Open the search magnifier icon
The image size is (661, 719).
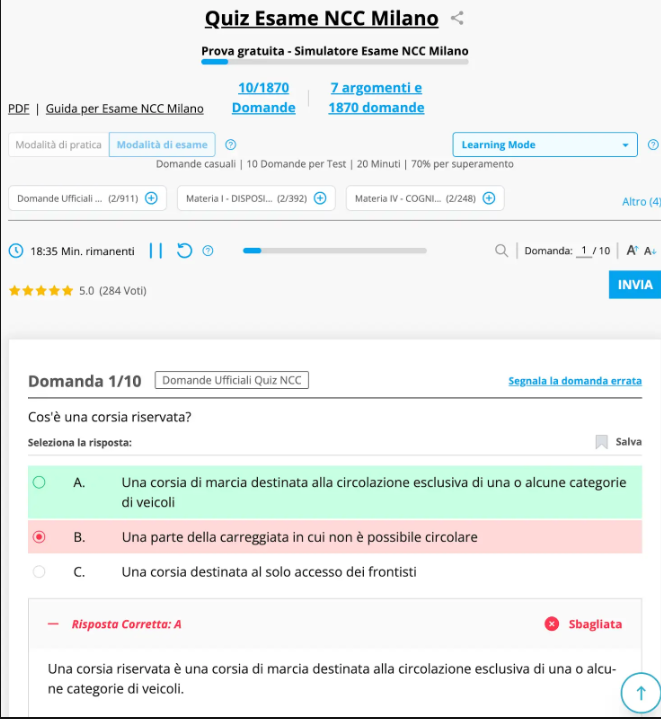click(501, 250)
